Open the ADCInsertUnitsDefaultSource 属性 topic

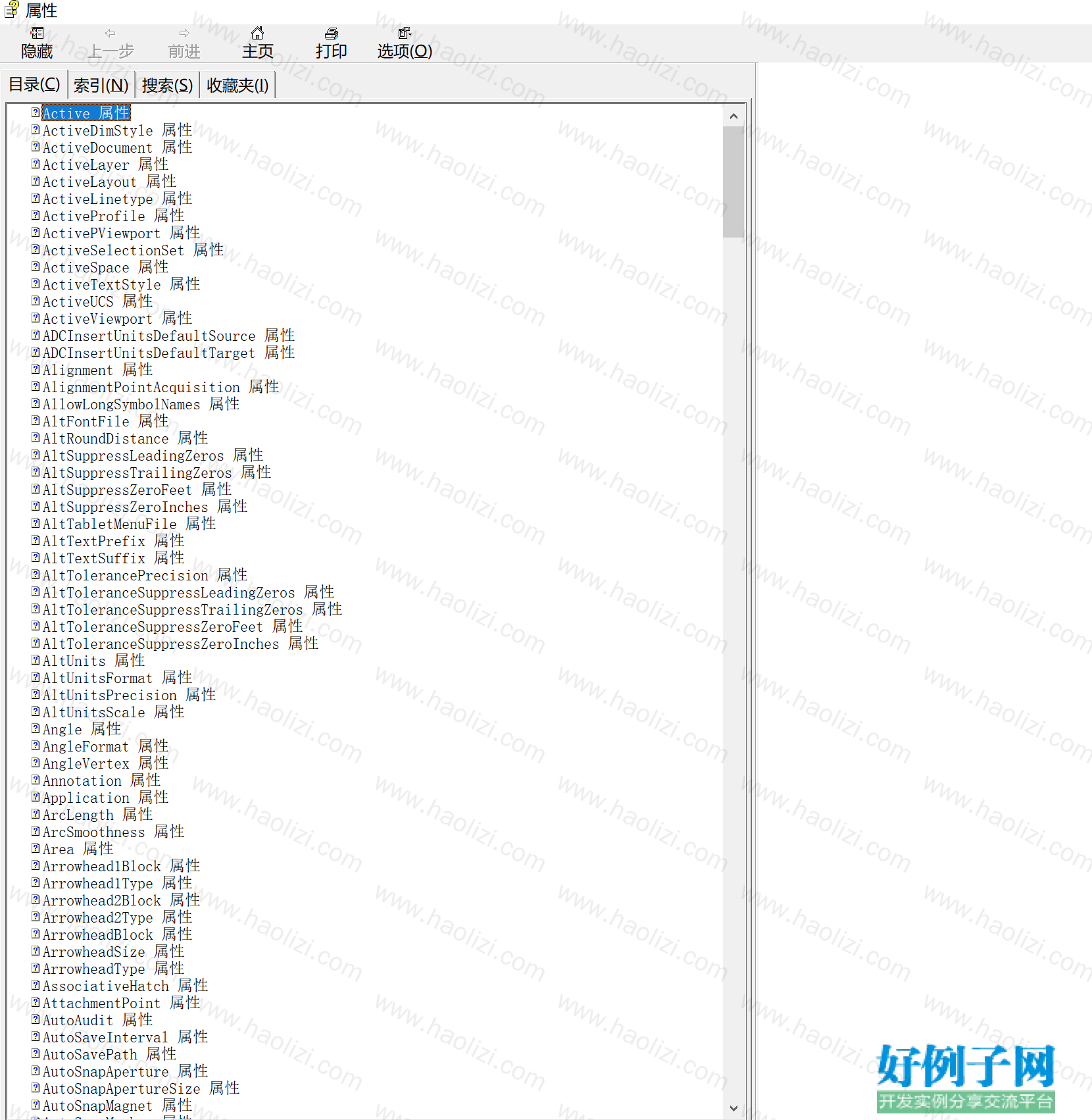[x=168, y=336]
